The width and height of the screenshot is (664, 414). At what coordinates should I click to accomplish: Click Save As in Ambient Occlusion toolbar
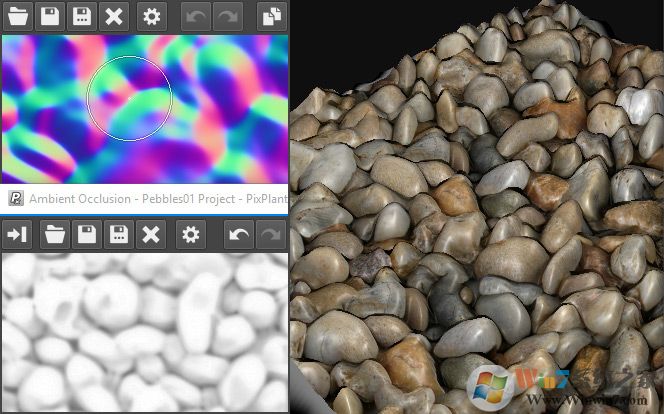(119, 234)
